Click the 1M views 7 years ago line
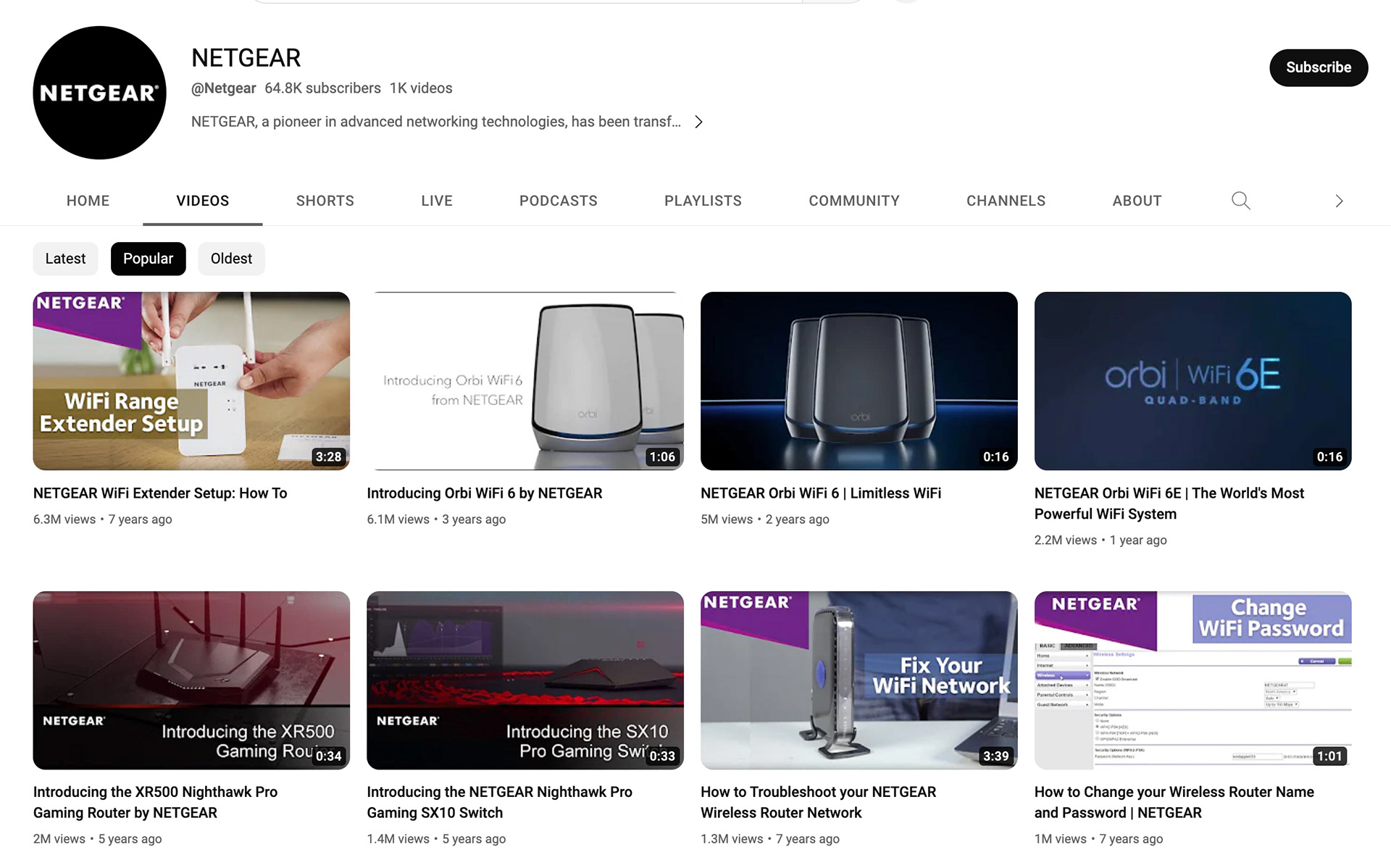The height and width of the screenshot is (868, 1391). pos(1098,839)
